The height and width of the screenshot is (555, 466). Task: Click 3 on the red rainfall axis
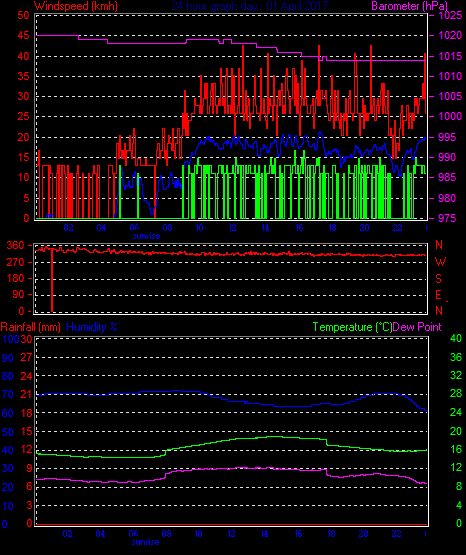(29, 505)
